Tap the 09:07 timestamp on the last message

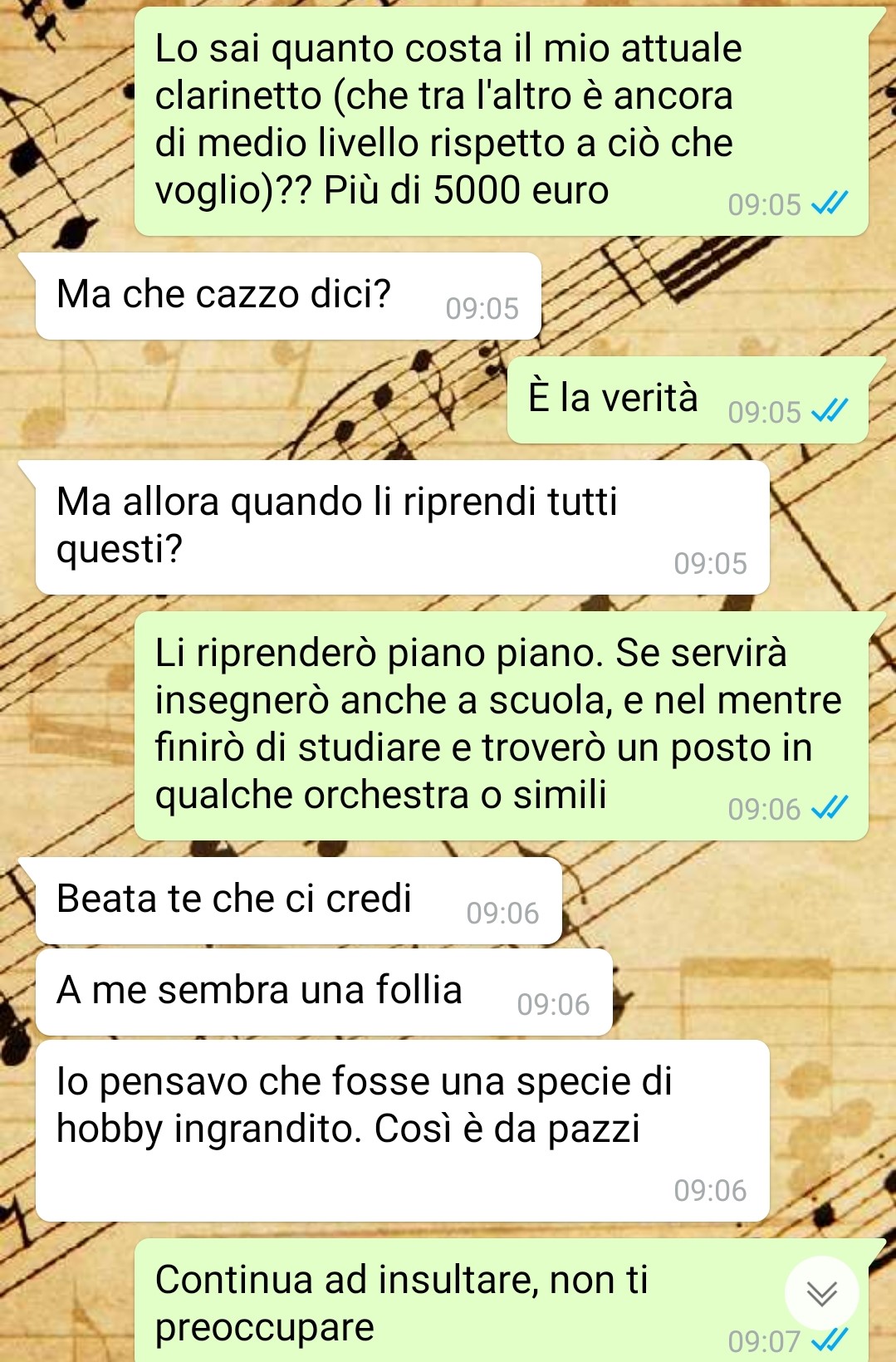pyautogui.click(x=764, y=1340)
